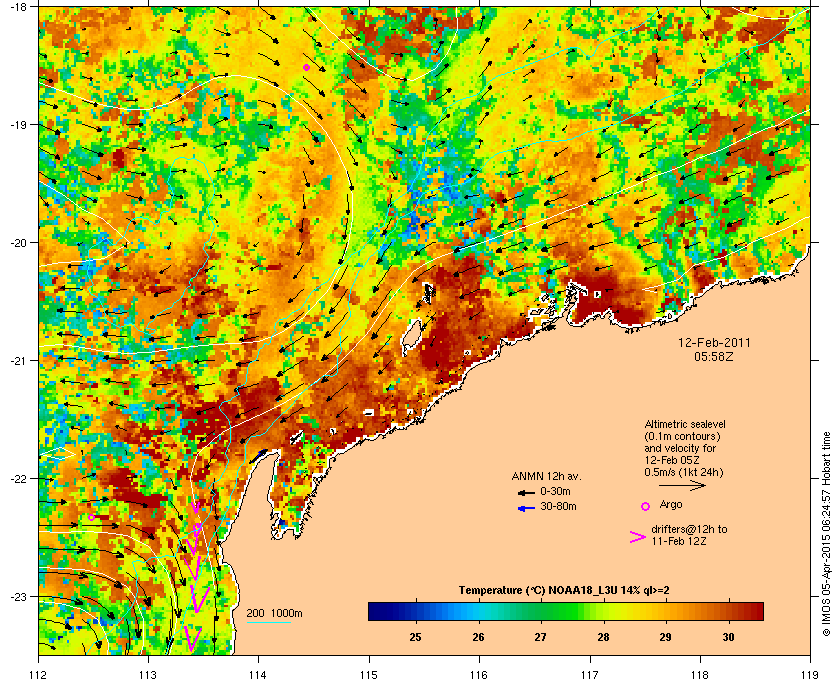Click the latitude axis label '-19'
Screen dimensions: 840x680
[19, 124]
